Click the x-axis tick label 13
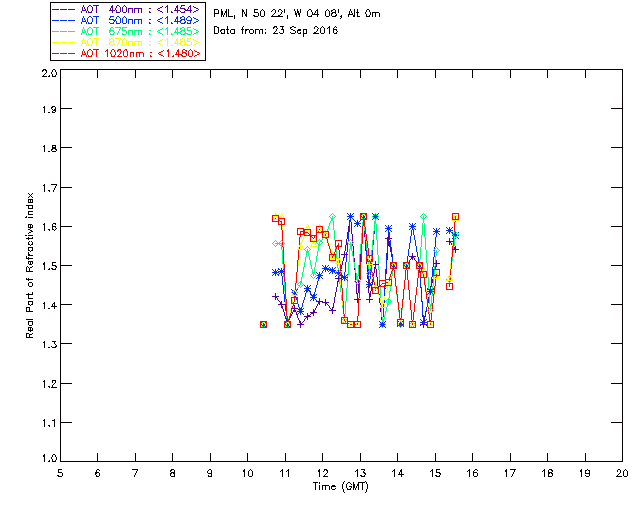Screen dimensions: 640x512 click(x=360, y=473)
